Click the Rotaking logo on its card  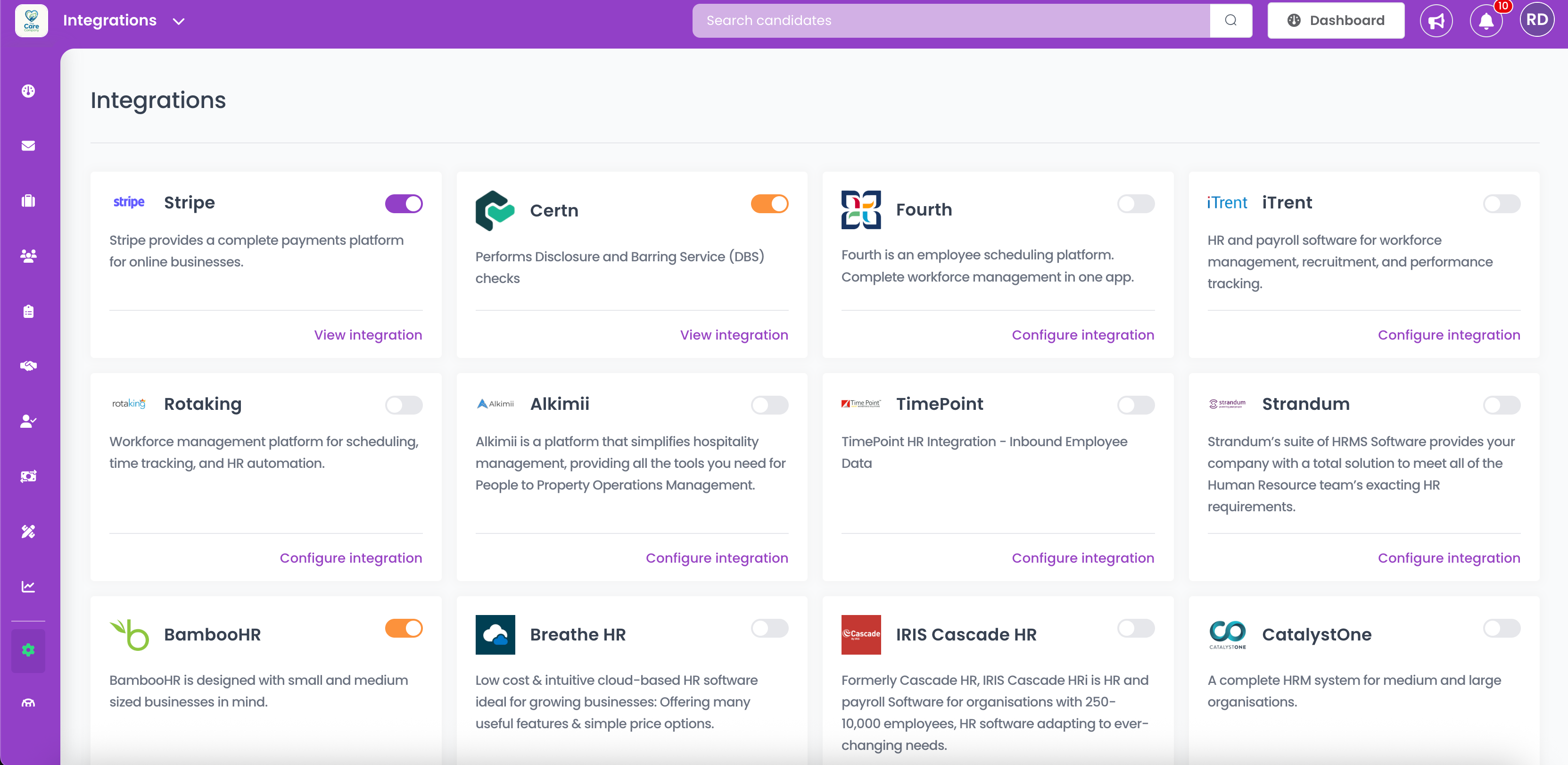click(x=129, y=404)
